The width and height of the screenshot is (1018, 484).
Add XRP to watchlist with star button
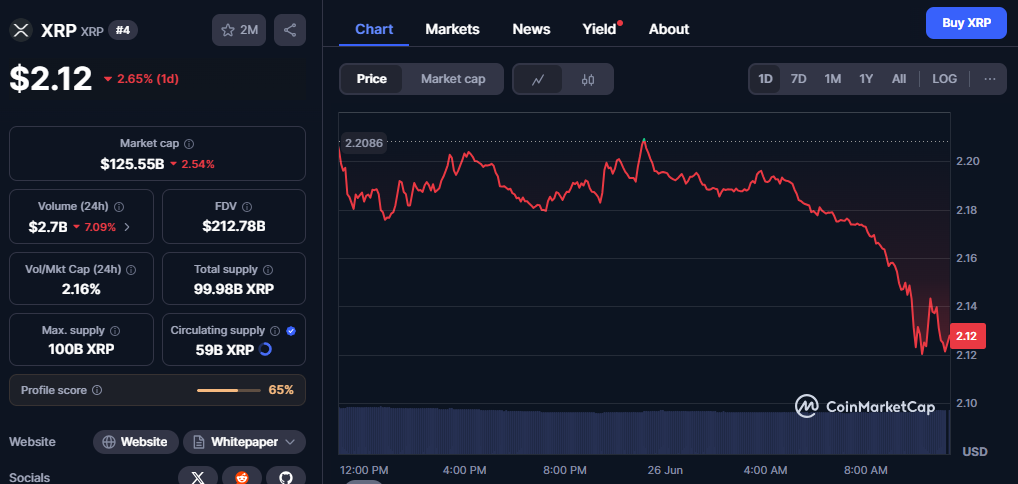[x=239, y=30]
